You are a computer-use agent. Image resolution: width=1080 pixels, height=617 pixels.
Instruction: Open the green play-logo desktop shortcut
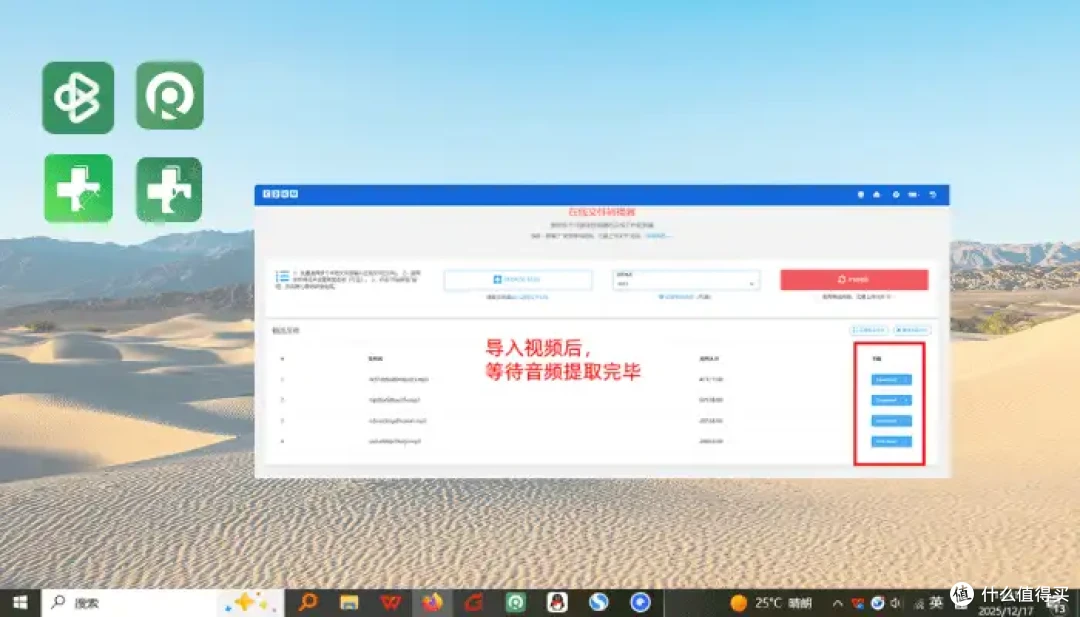click(78, 98)
